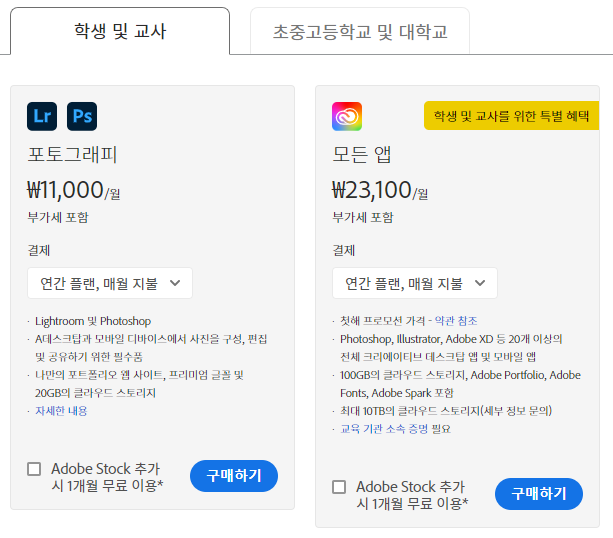The height and width of the screenshot is (538, 613).
Task: Open payment dropdown under 포토그래피 plan
Action: (110, 283)
